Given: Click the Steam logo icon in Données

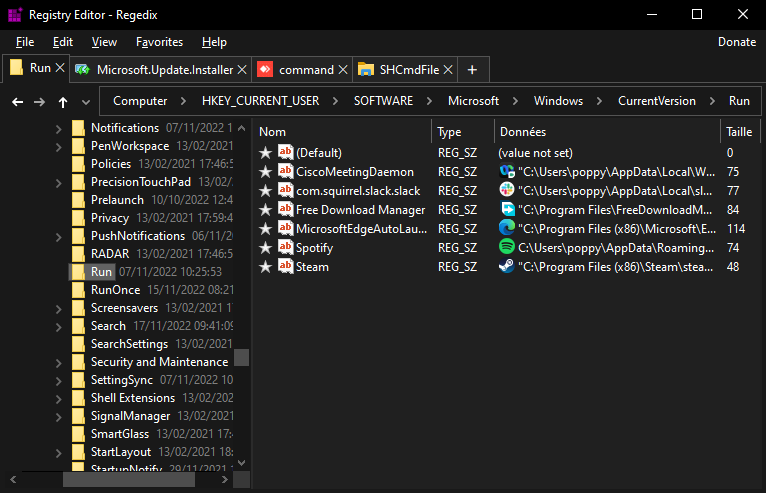Looking at the screenshot, I should [507, 266].
